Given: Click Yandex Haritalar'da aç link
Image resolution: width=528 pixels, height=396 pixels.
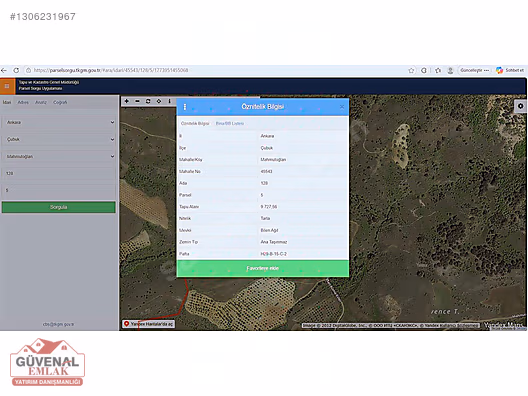Looking at the screenshot, I should [148, 324].
